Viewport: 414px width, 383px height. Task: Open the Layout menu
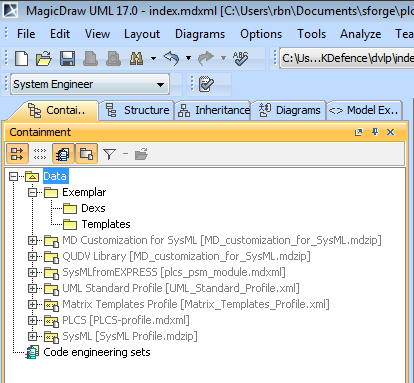click(x=142, y=34)
